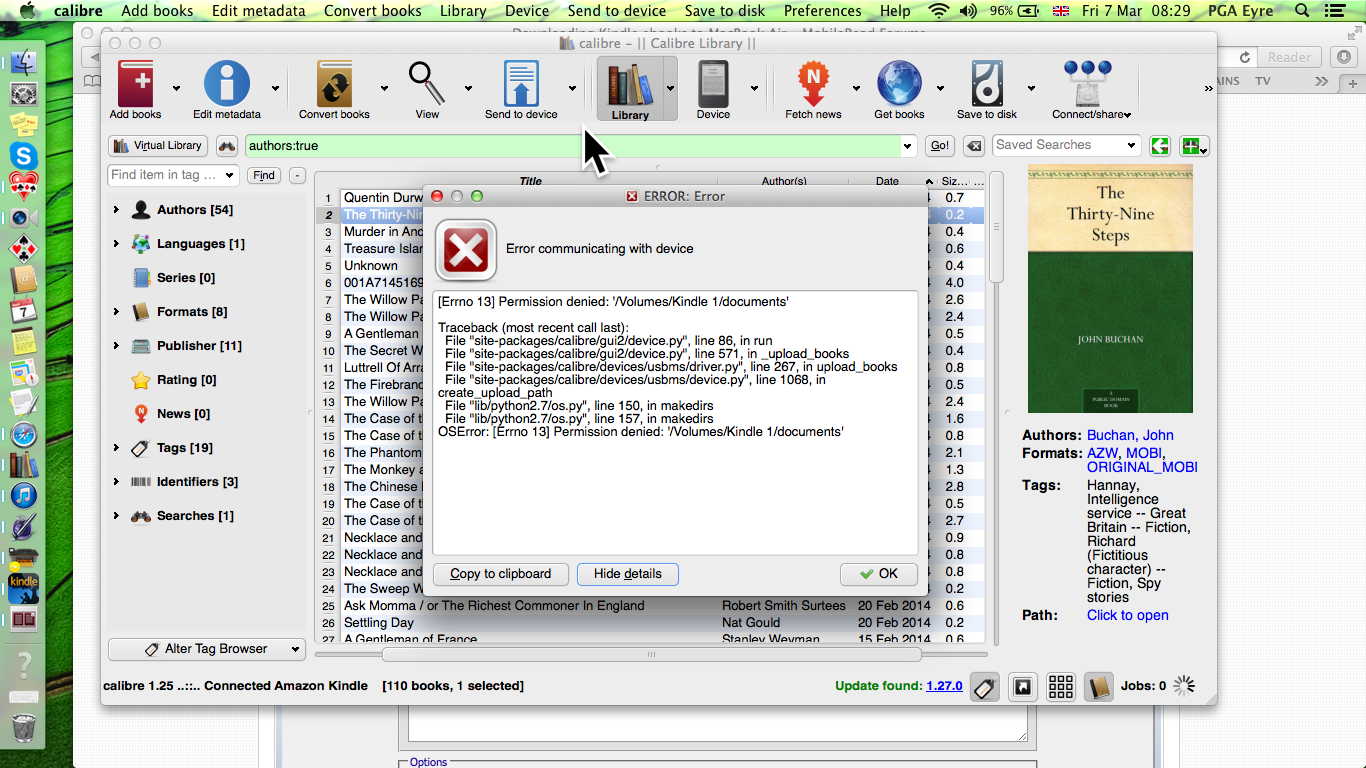Toggle the Book Details panel book icon
The width and height of the screenshot is (1366, 768).
coord(1099,687)
